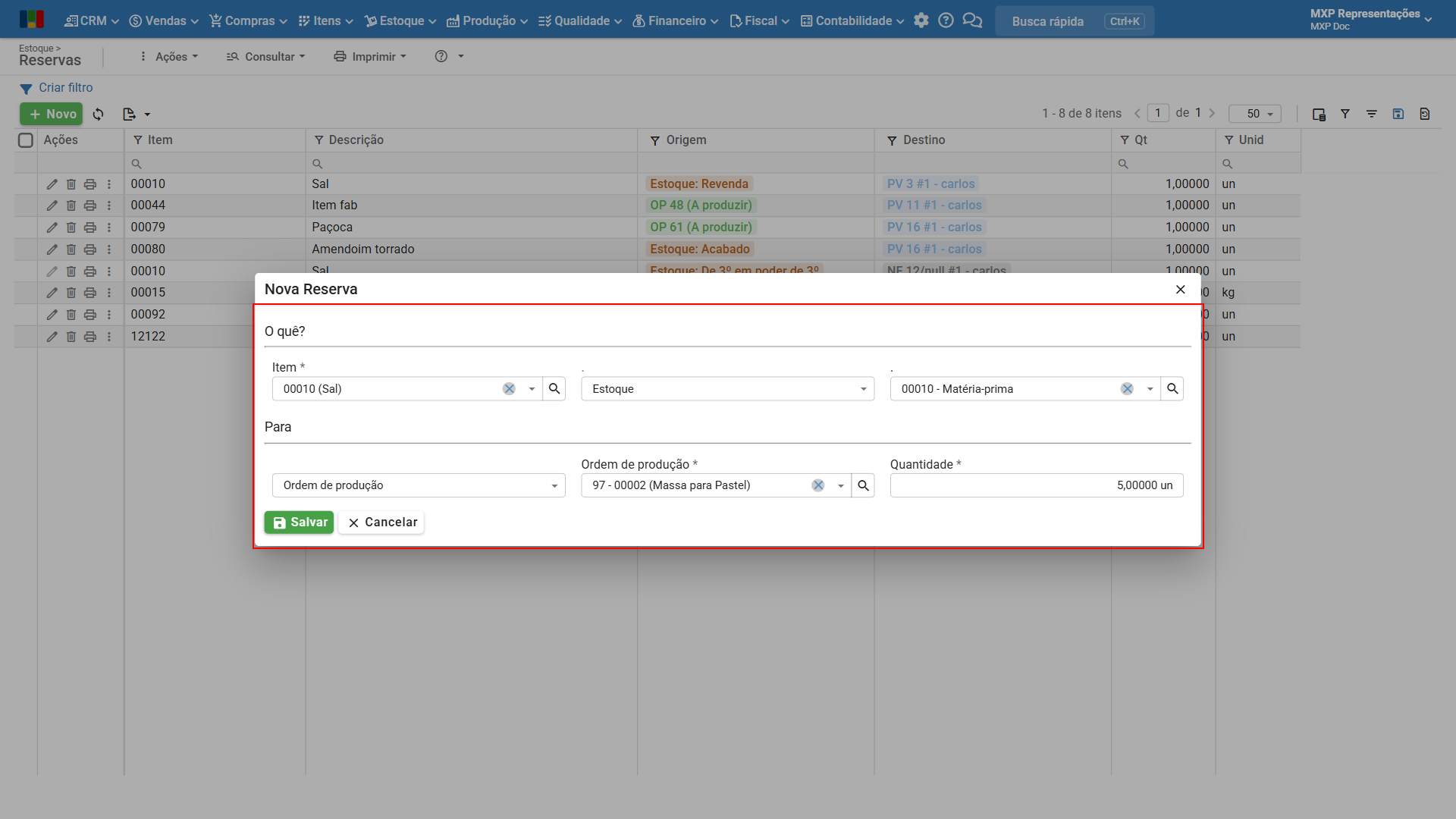Search for an item using the Item magnifier
The width and height of the screenshot is (1456, 819).
(554, 389)
